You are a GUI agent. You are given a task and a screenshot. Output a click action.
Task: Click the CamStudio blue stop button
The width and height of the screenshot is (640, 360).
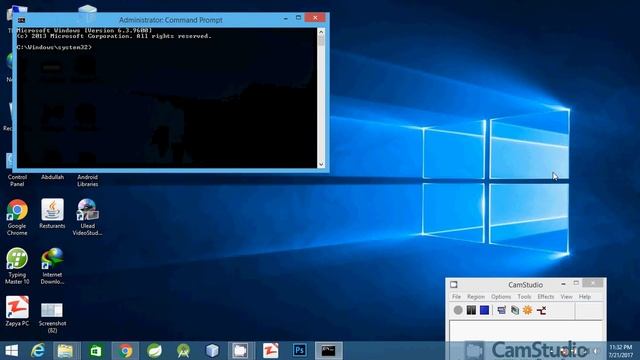point(484,310)
